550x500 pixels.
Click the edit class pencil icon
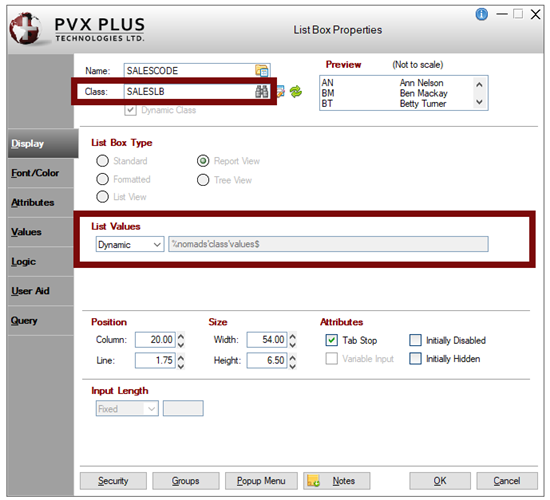281,92
